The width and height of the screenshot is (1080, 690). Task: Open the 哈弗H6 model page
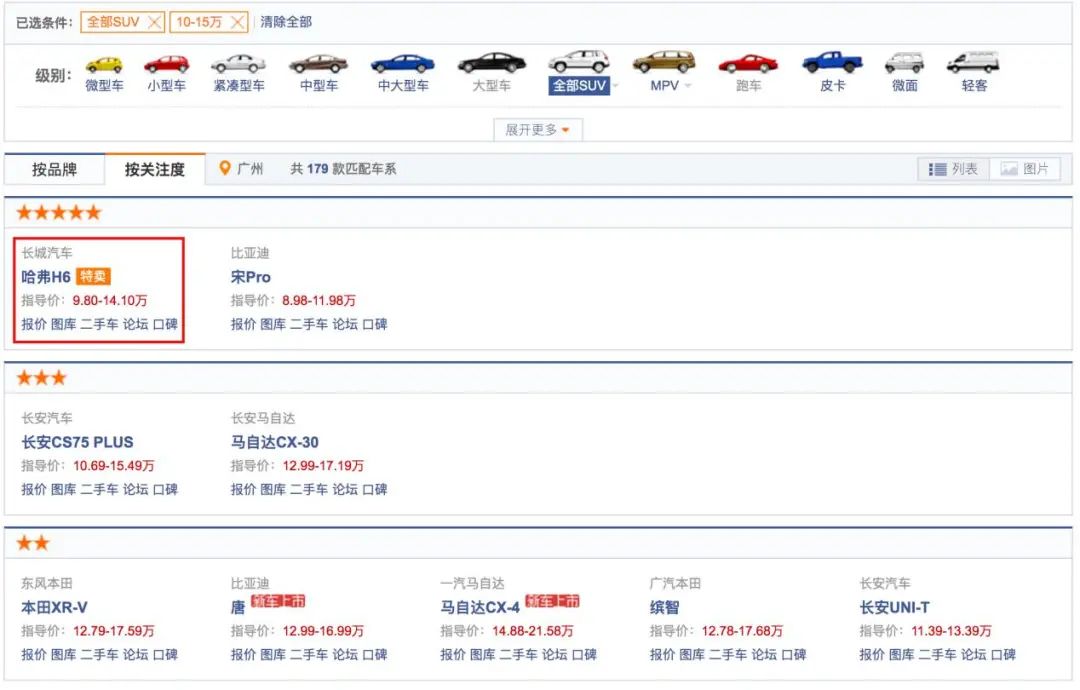[x=46, y=277]
